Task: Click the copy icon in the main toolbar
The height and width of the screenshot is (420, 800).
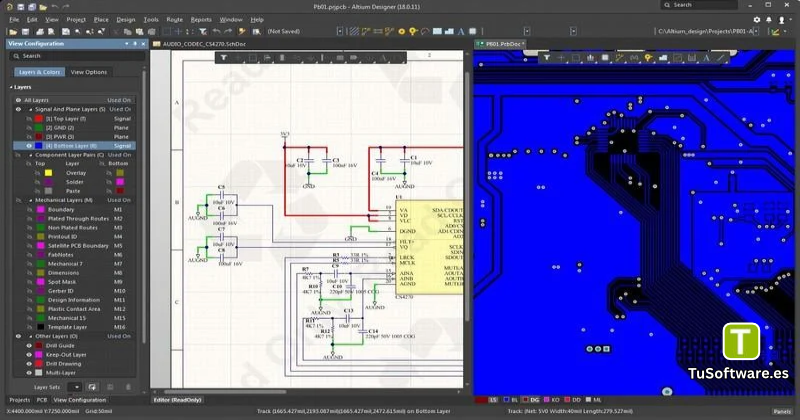Action: pyautogui.click(x=128, y=32)
